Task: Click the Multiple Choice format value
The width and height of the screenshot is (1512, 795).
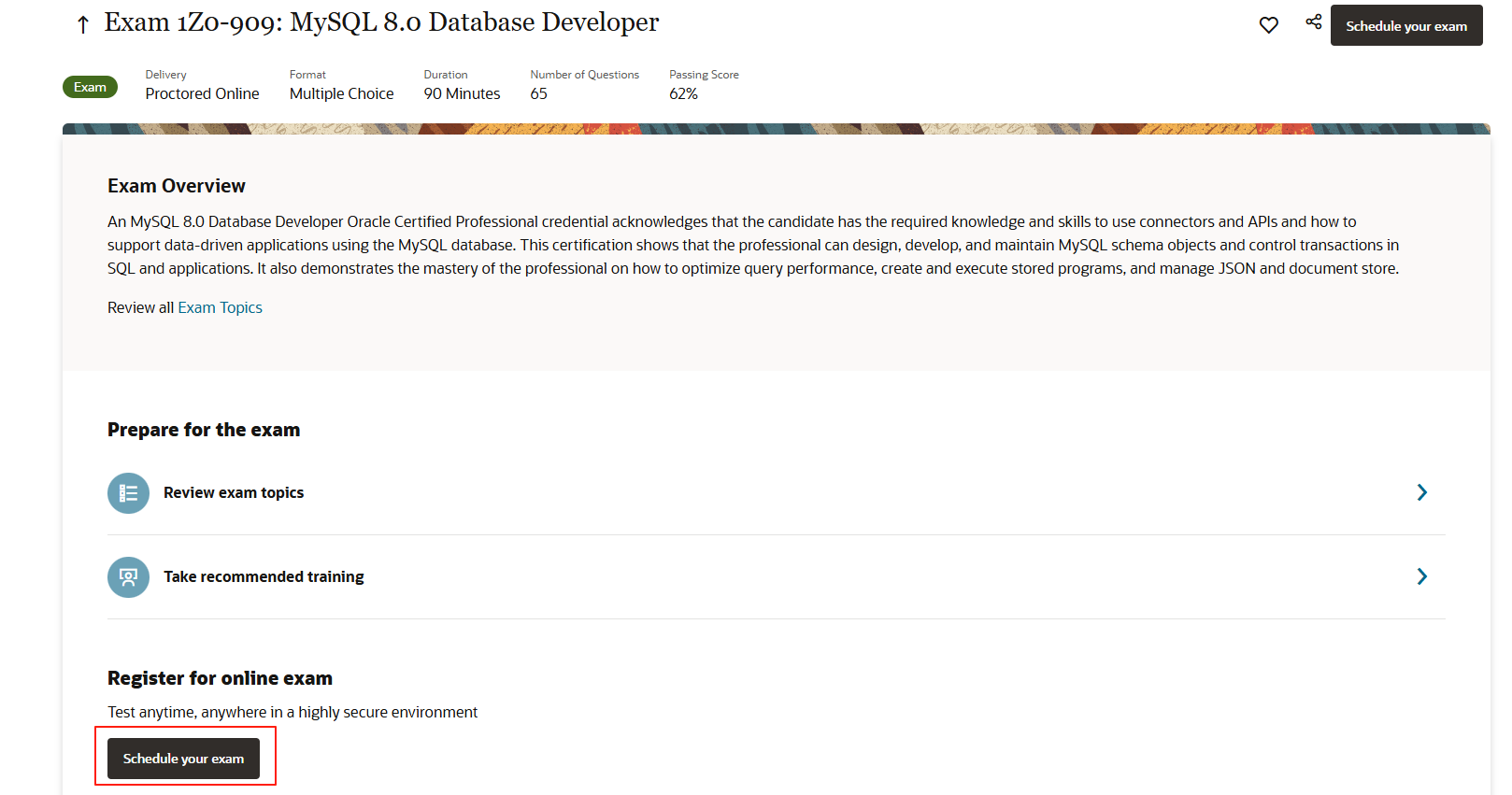Action: (x=342, y=93)
